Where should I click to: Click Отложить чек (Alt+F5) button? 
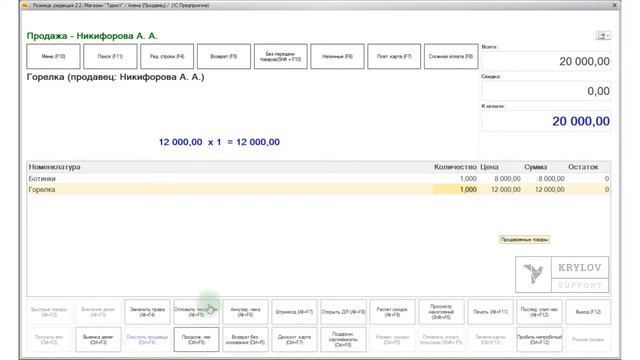pyautogui.click(x=196, y=312)
